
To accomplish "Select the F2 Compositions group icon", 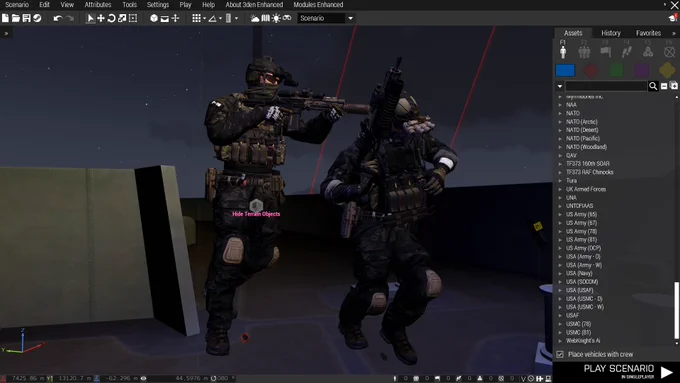I will 584,52.
